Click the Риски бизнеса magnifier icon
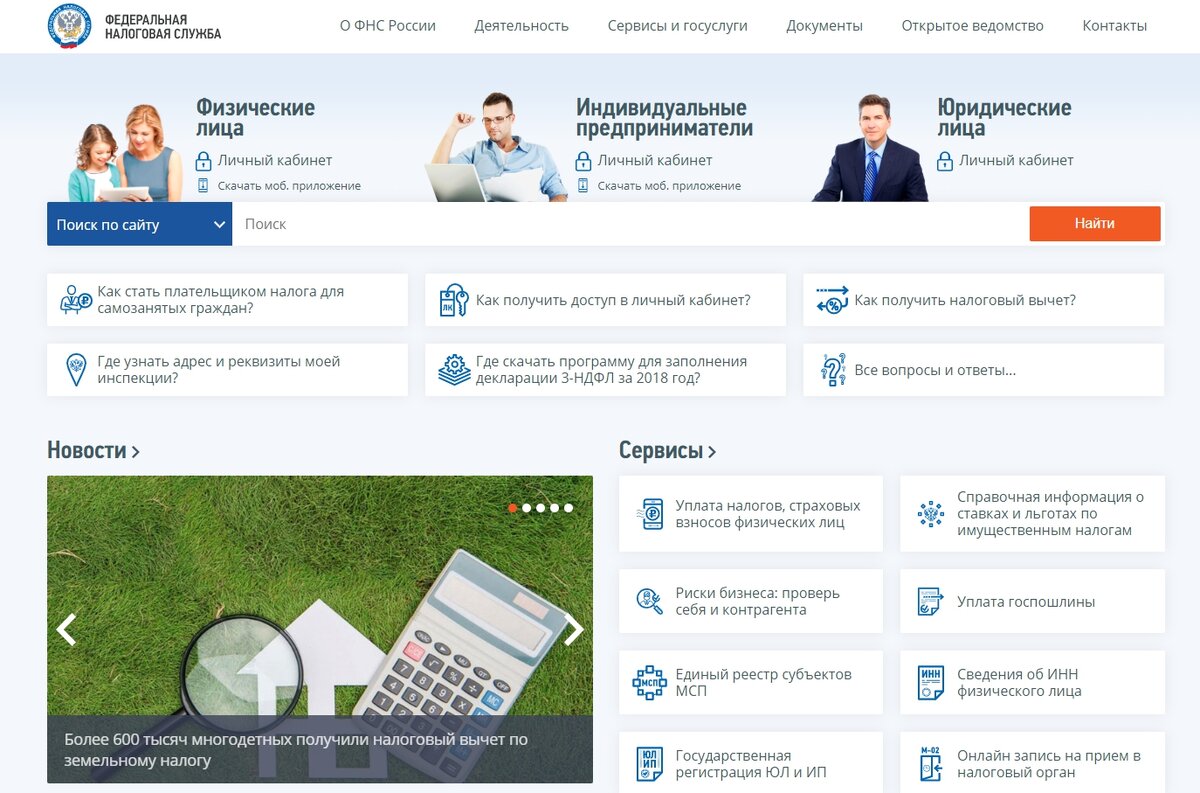The height and width of the screenshot is (793, 1200). tap(650, 601)
